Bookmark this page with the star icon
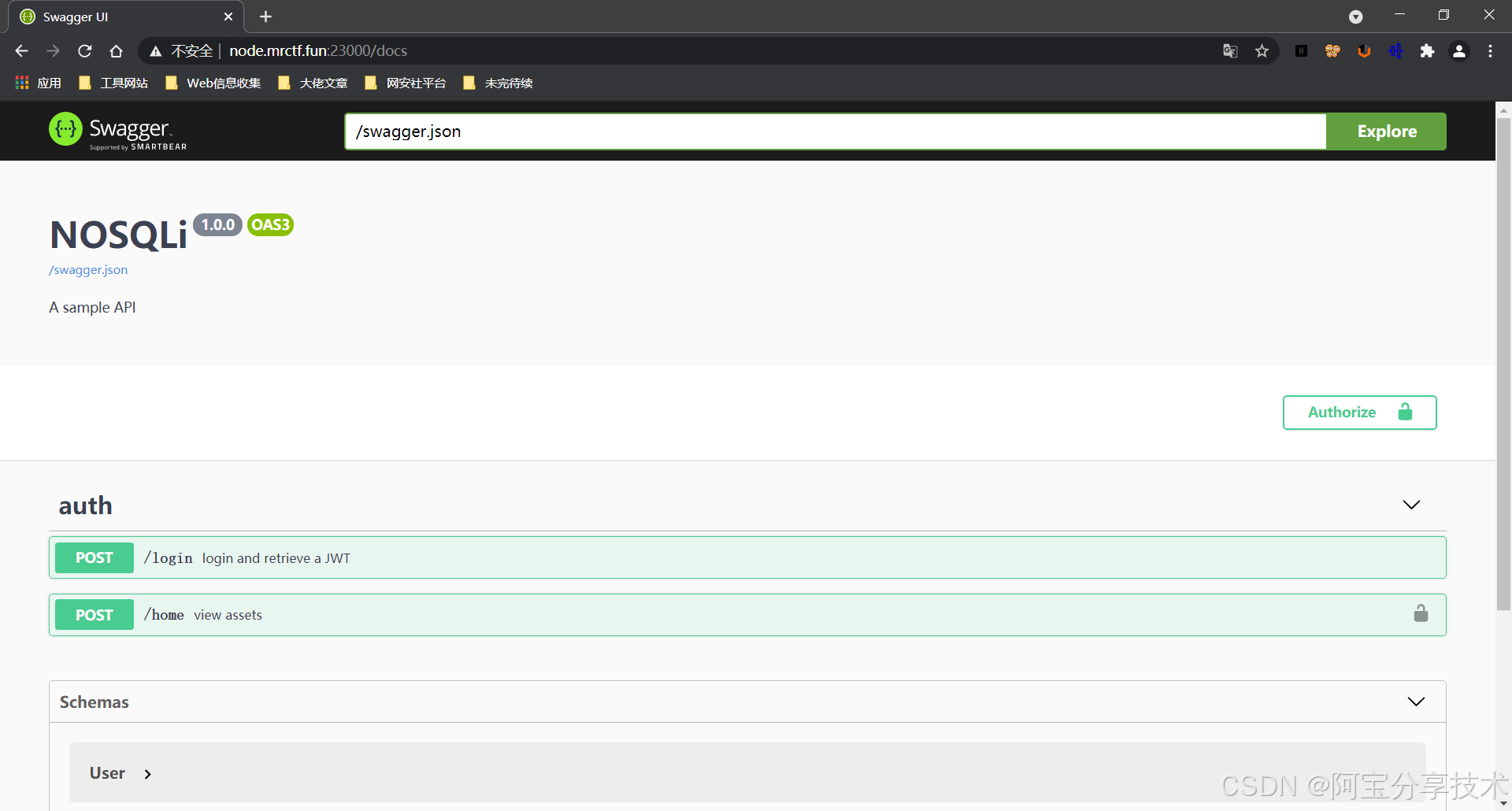The image size is (1512, 811). tap(1262, 51)
